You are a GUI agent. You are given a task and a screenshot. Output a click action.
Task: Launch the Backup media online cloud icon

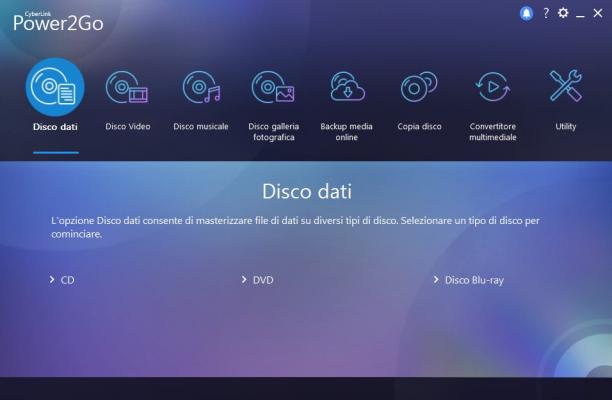click(x=347, y=87)
